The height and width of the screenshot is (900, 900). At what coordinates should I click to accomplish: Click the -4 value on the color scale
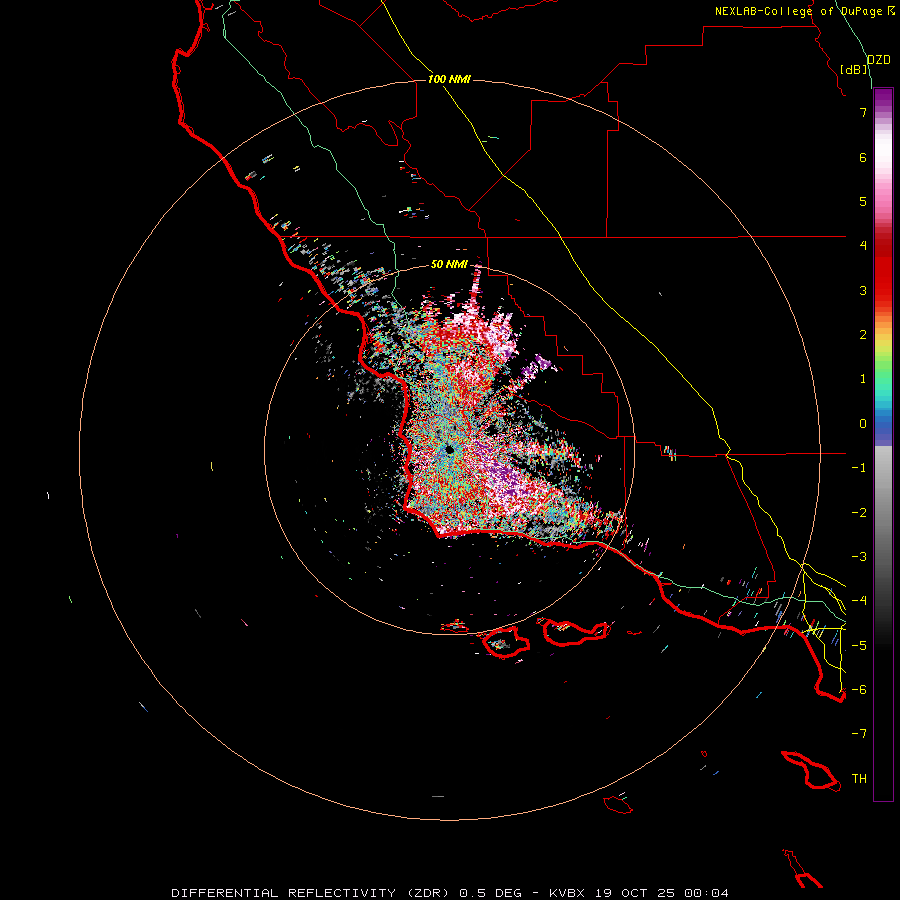(x=859, y=601)
